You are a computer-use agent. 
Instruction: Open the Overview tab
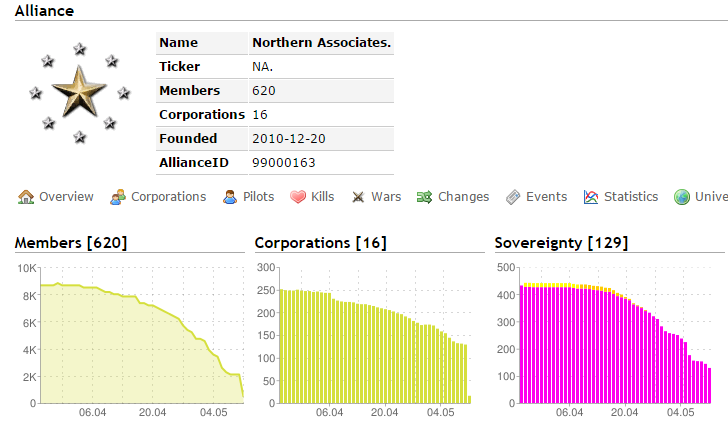pos(66,197)
